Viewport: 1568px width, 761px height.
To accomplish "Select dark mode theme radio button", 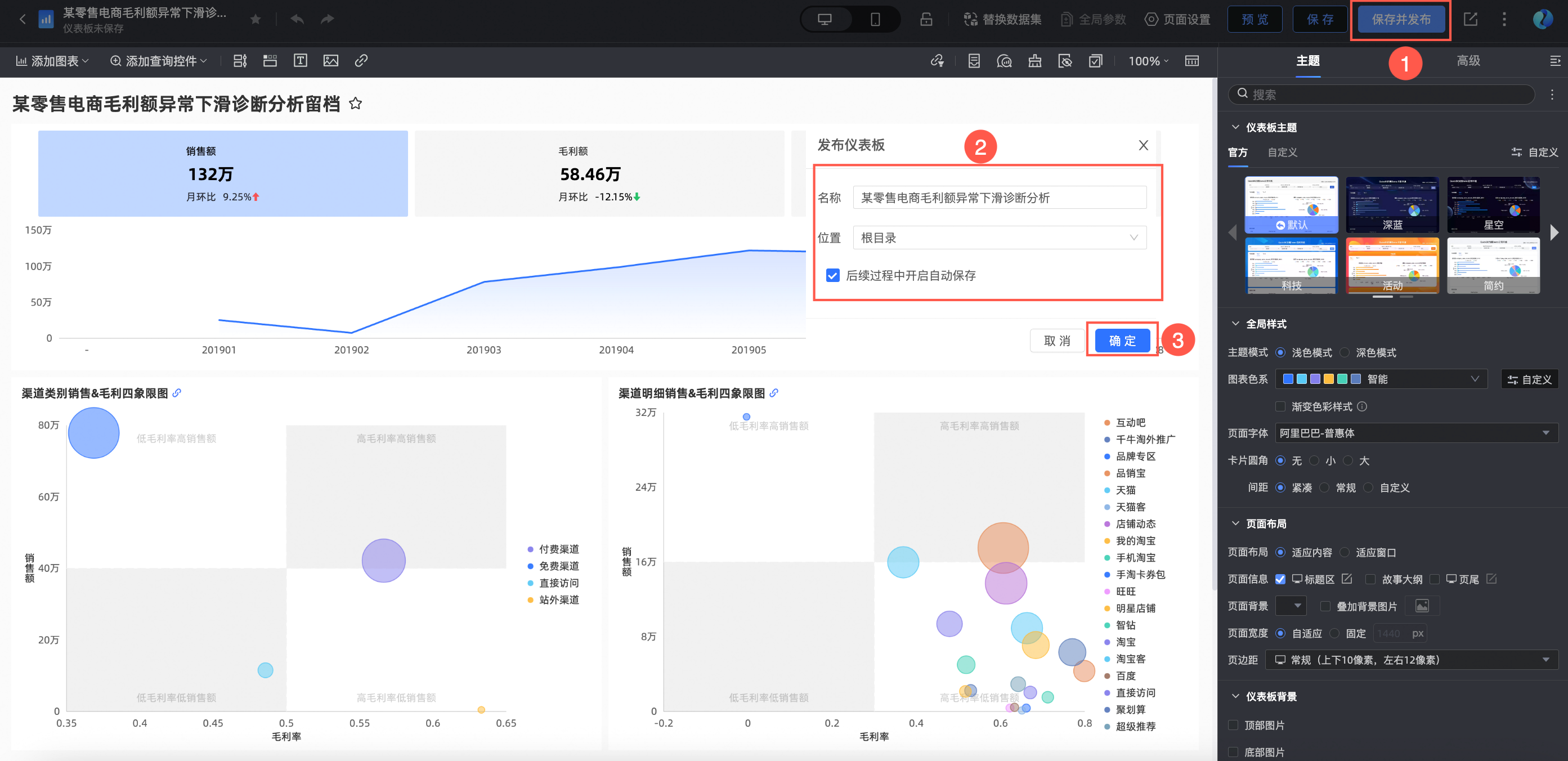I will point(1345,352).
